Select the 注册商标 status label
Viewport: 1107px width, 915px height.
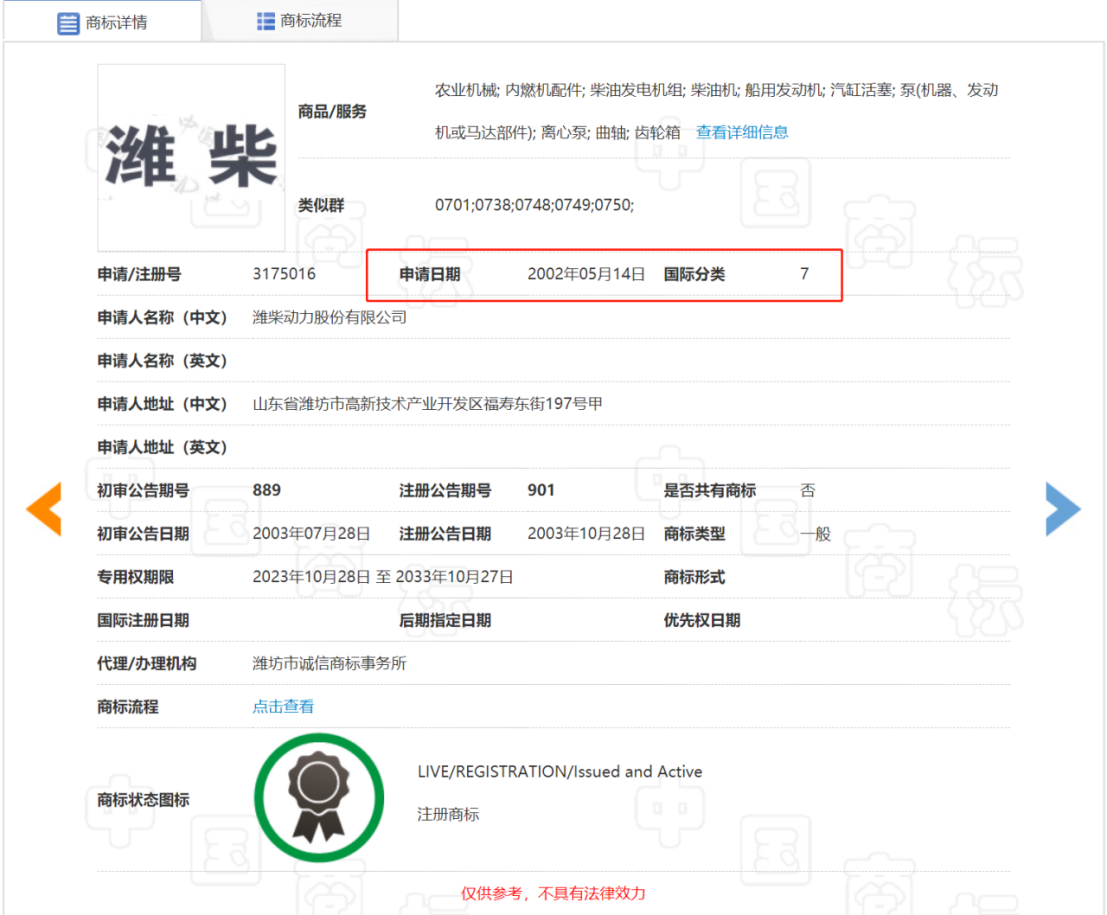(x=448, y=815)
